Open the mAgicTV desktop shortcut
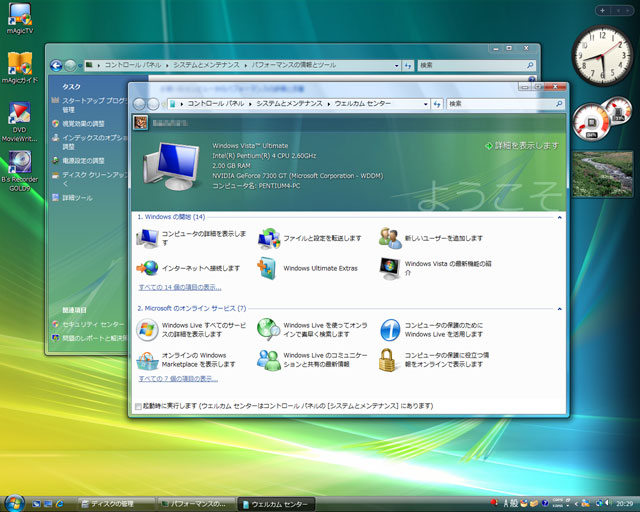This screenshot has height=512, width=640. (20, 18)
